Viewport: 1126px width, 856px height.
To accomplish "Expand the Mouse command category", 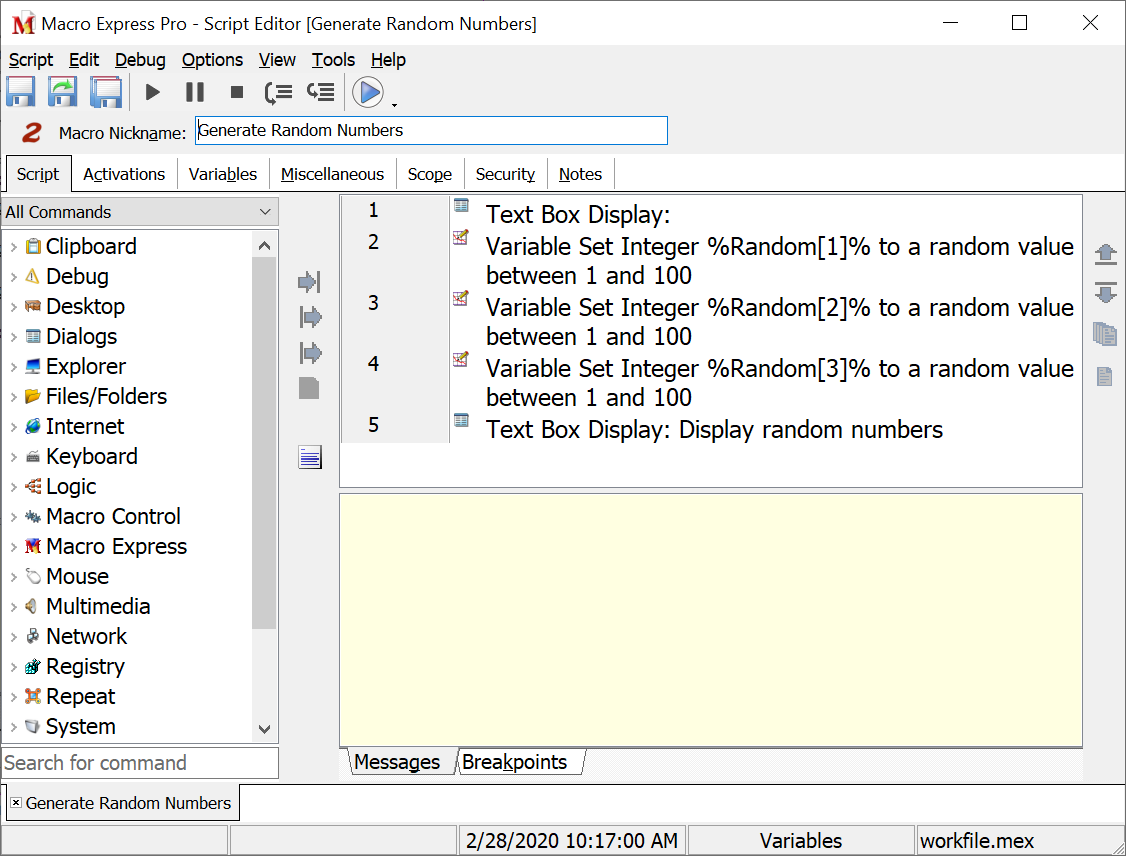I will coord(14,577).
